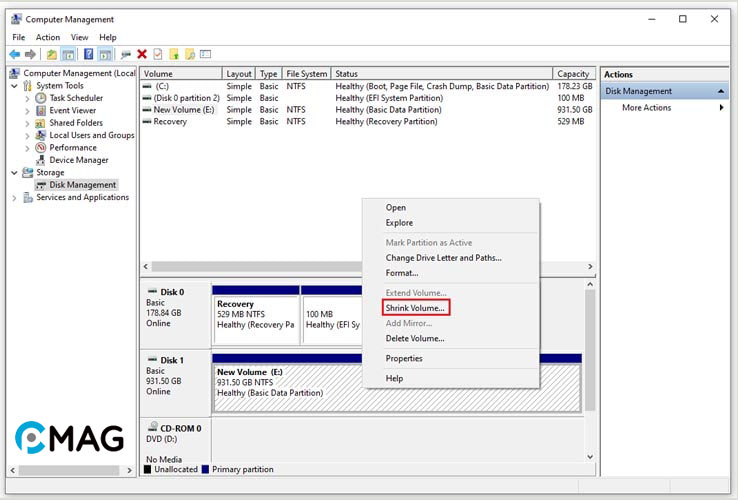This screenshot has height=500, width=738.
Task: Open Task Scheduler in the tree
Action: tap(76, 98)
